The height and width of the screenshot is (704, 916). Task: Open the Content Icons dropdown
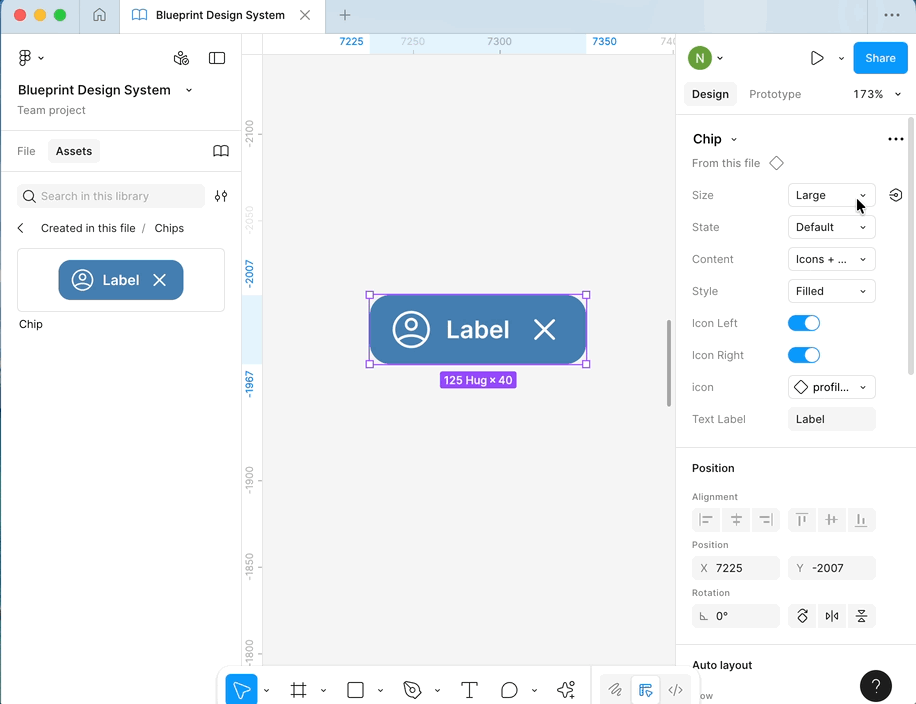pos(831,259)
